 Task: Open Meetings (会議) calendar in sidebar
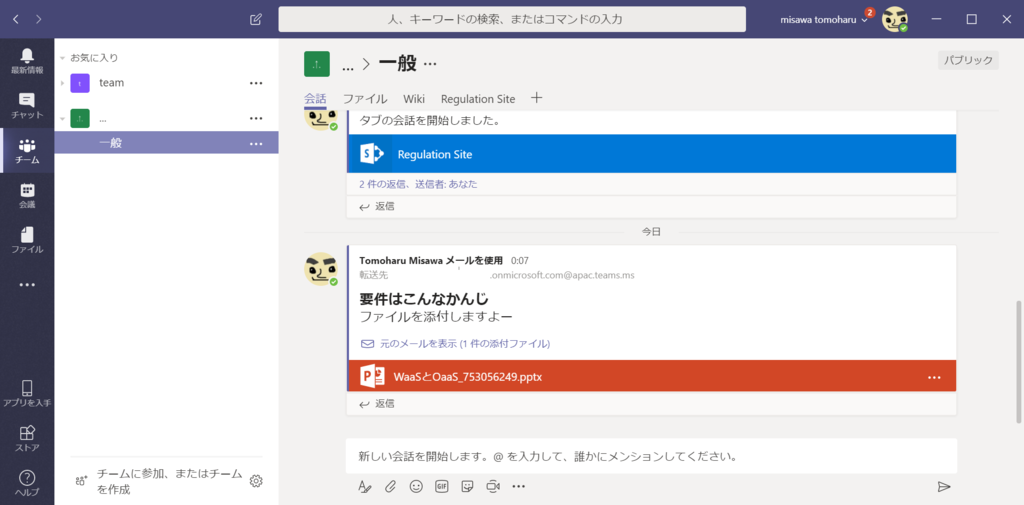click(27, 195)
